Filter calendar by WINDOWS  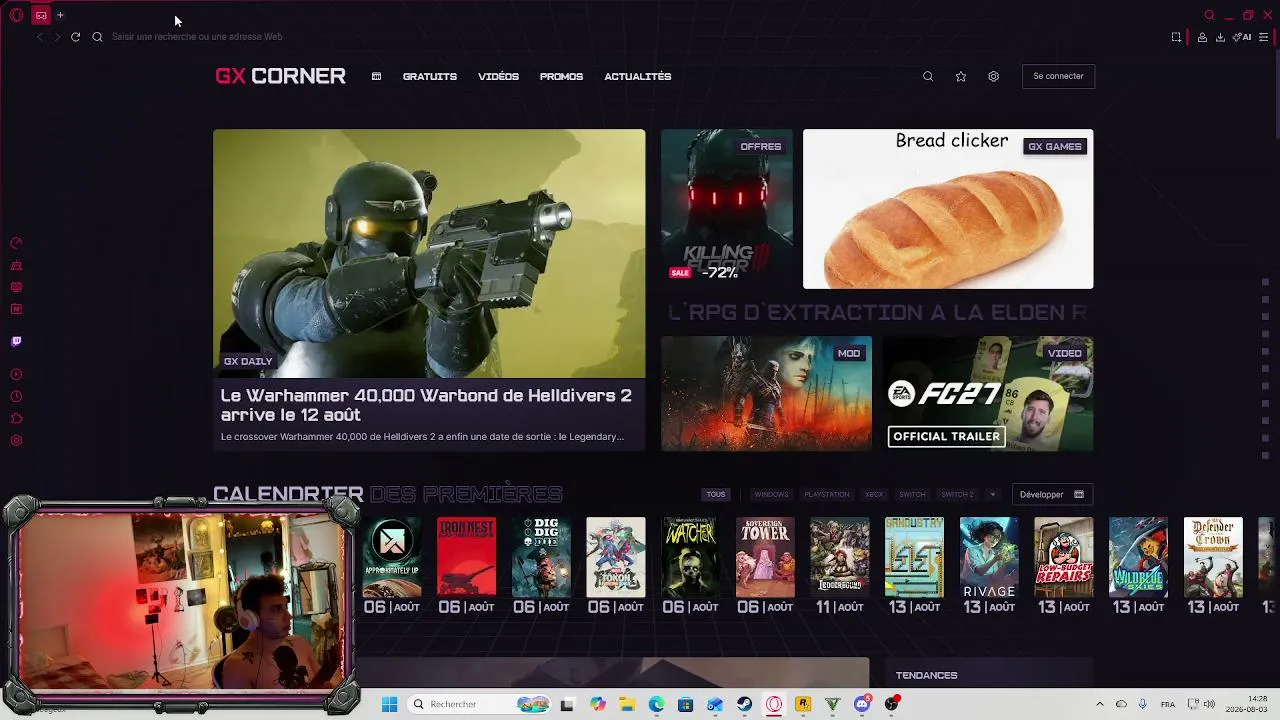coord(771,494)
